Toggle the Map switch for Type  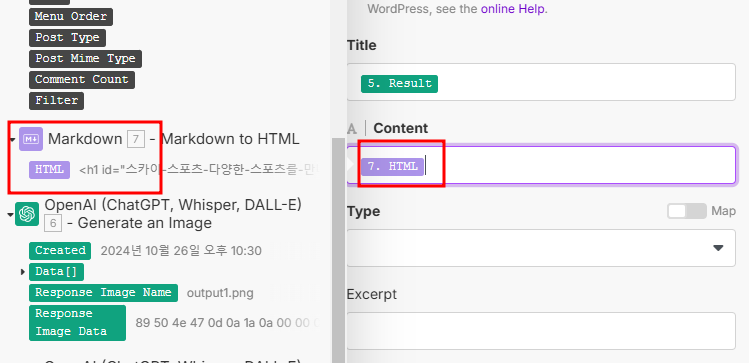[686, 211]
